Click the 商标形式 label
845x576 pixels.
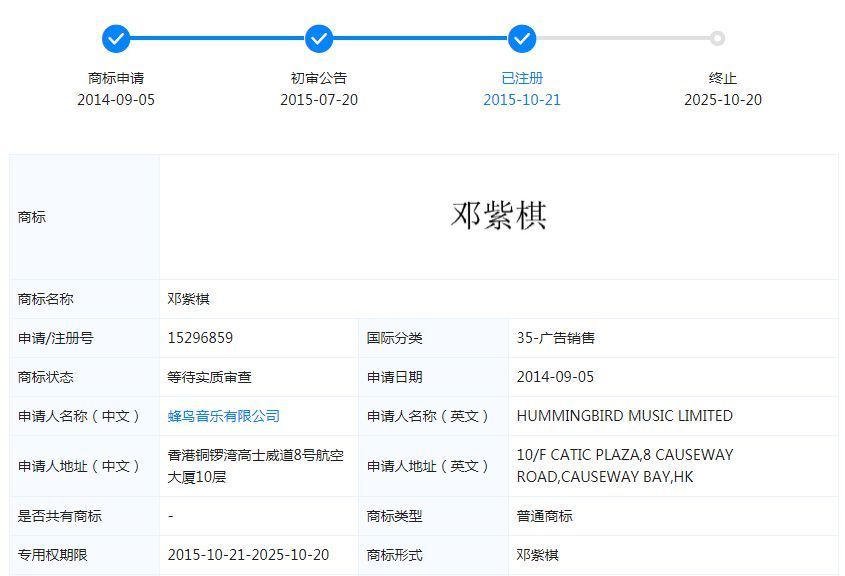pyautogui.click(x=394, y=555)
